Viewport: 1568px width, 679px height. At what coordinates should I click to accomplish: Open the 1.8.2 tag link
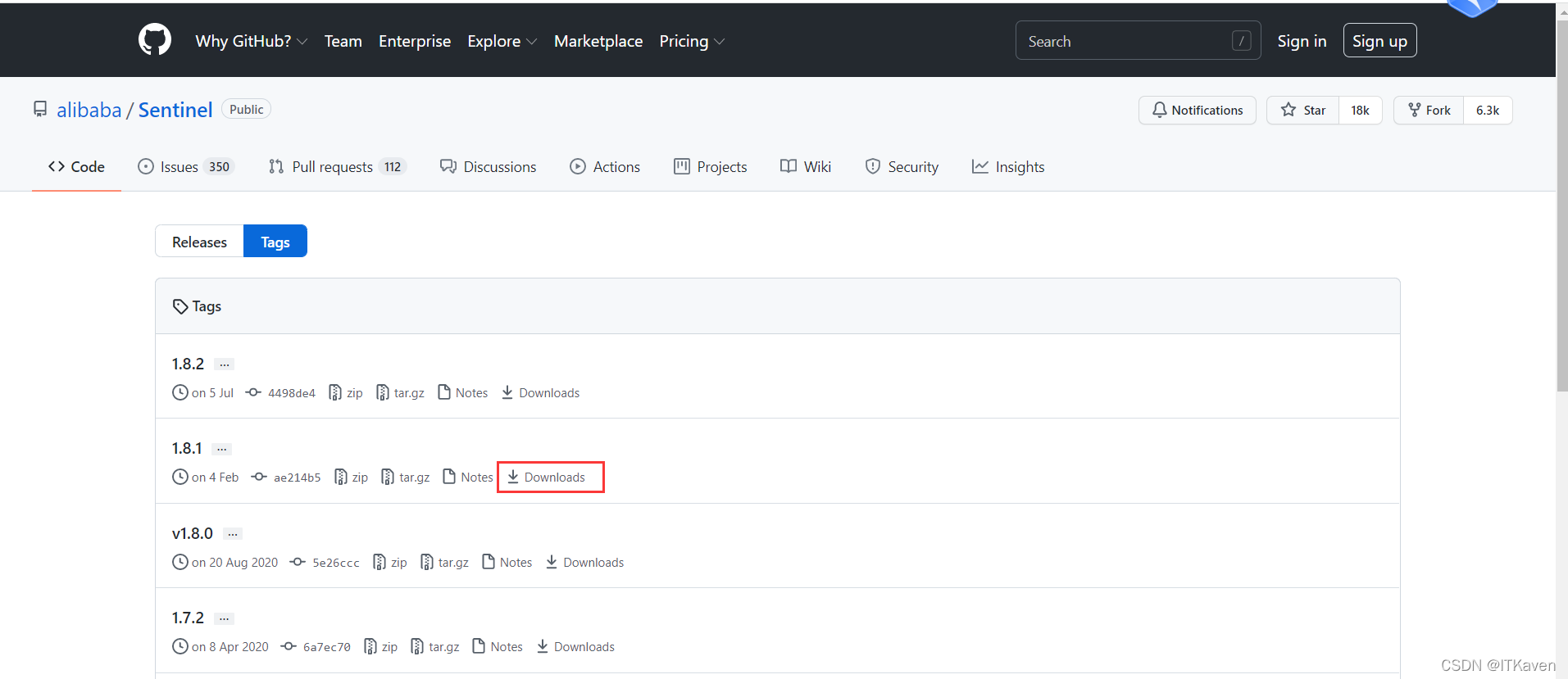pos(188,364)
